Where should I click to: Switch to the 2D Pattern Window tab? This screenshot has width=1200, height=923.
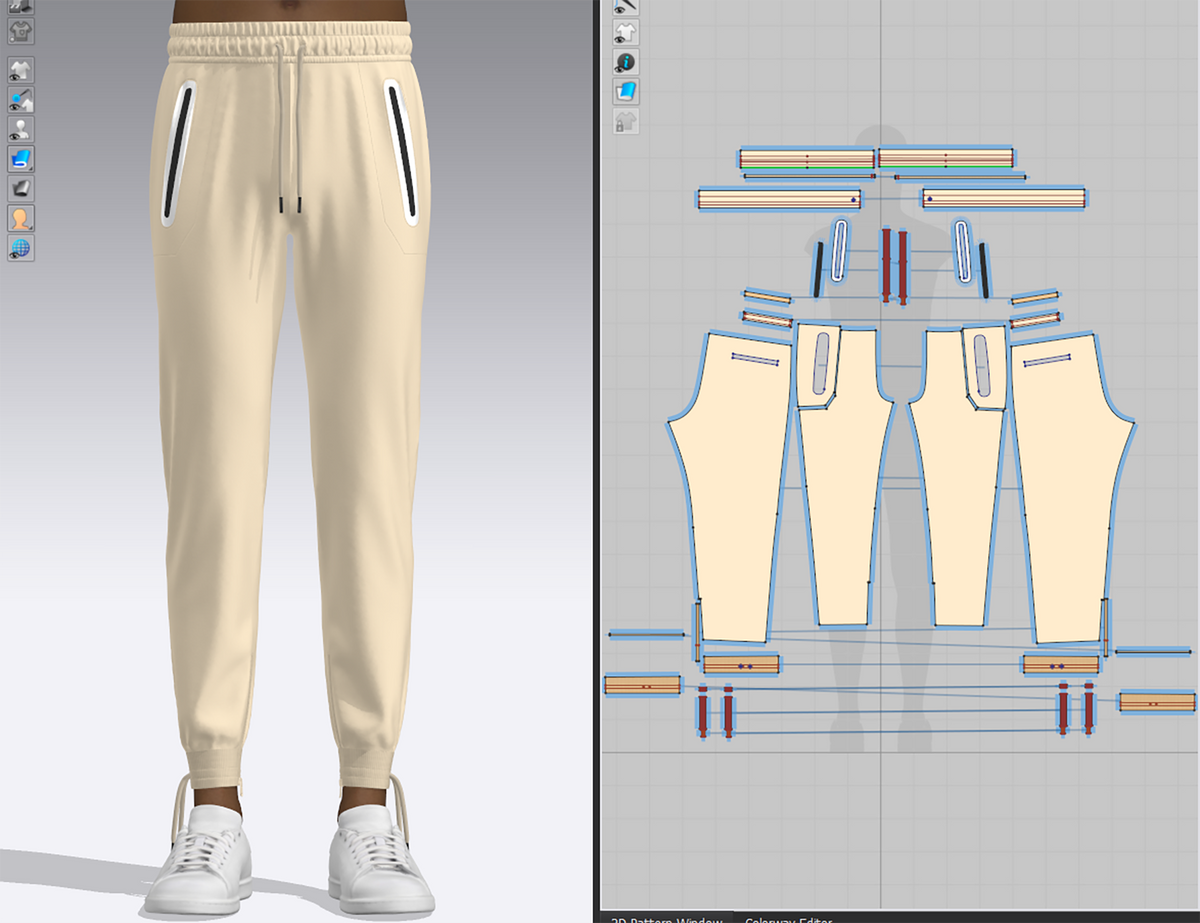[668, 917]
